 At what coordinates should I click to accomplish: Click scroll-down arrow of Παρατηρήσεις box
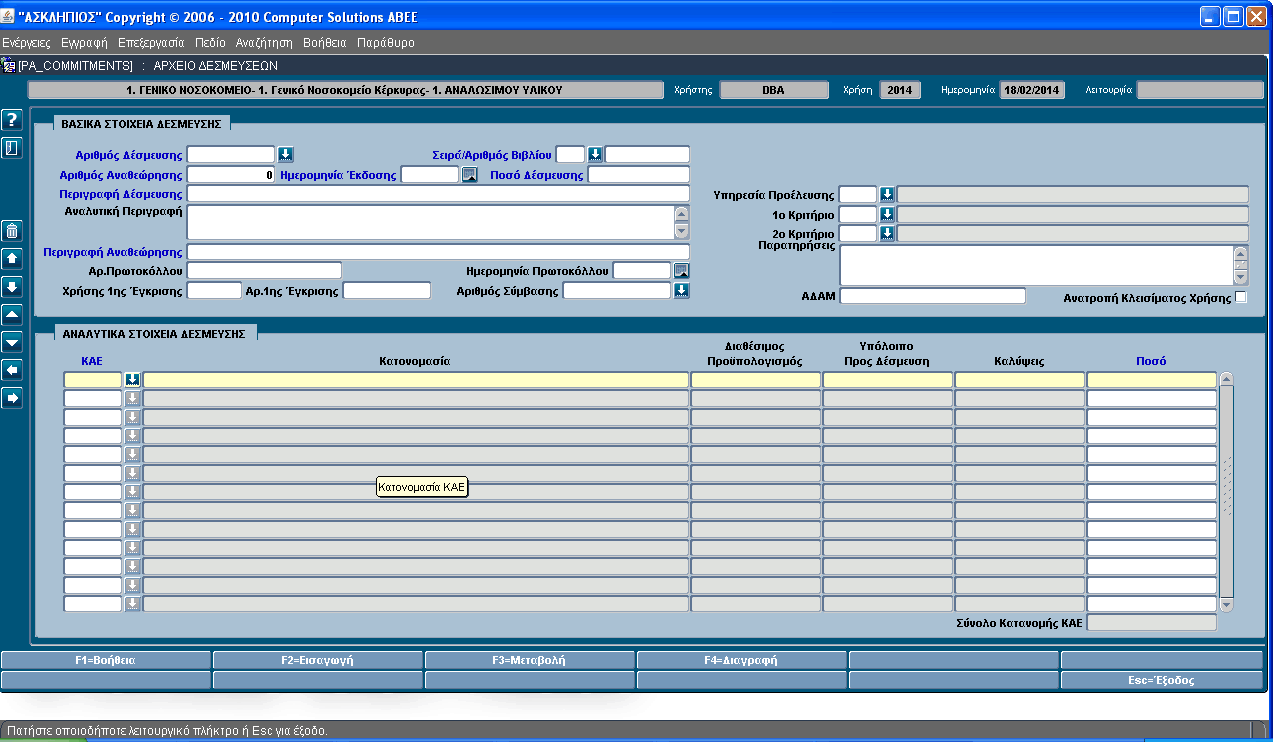point(1241,278)
